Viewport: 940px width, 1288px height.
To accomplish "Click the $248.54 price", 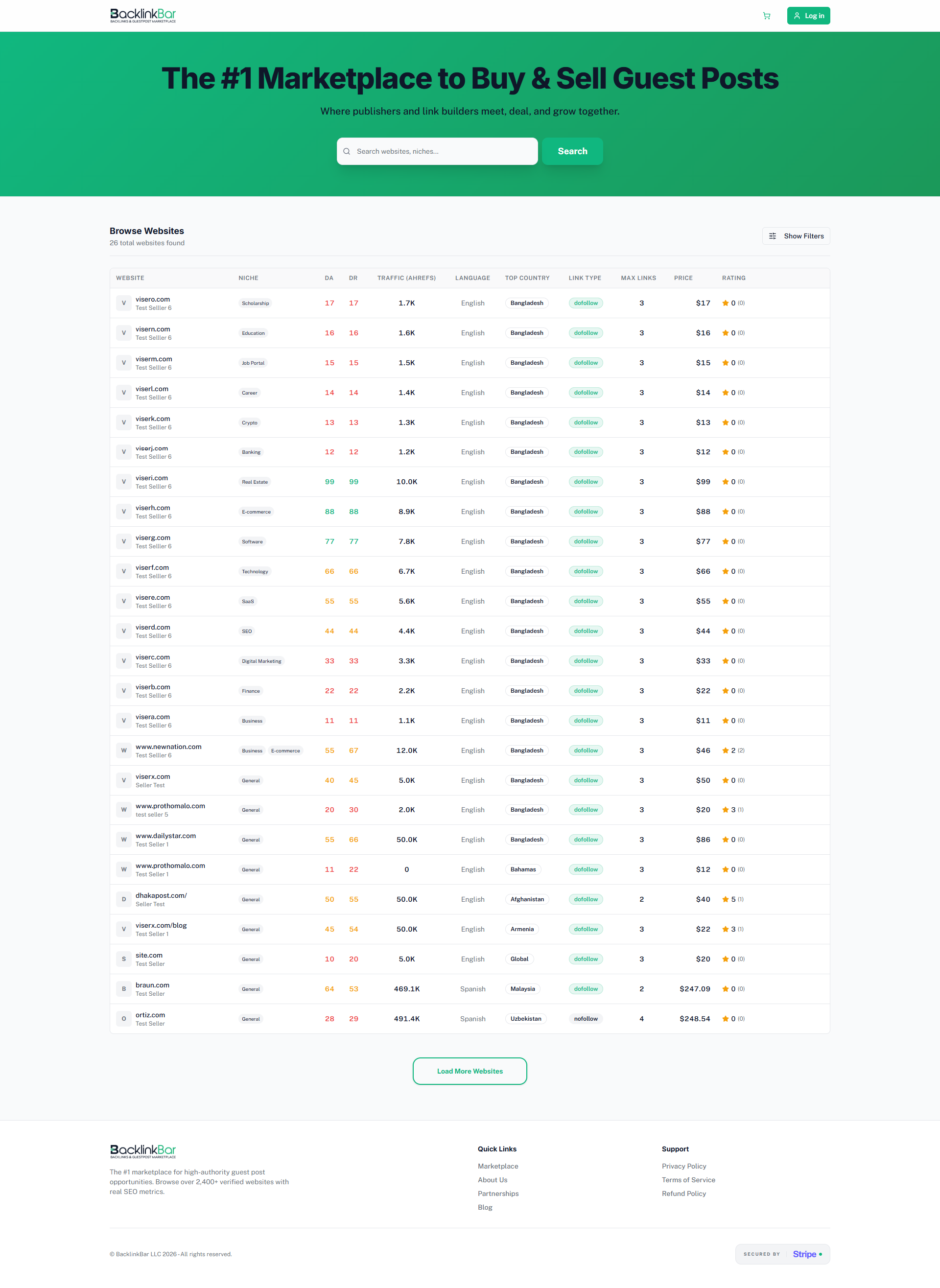I will click(695, 1019).
